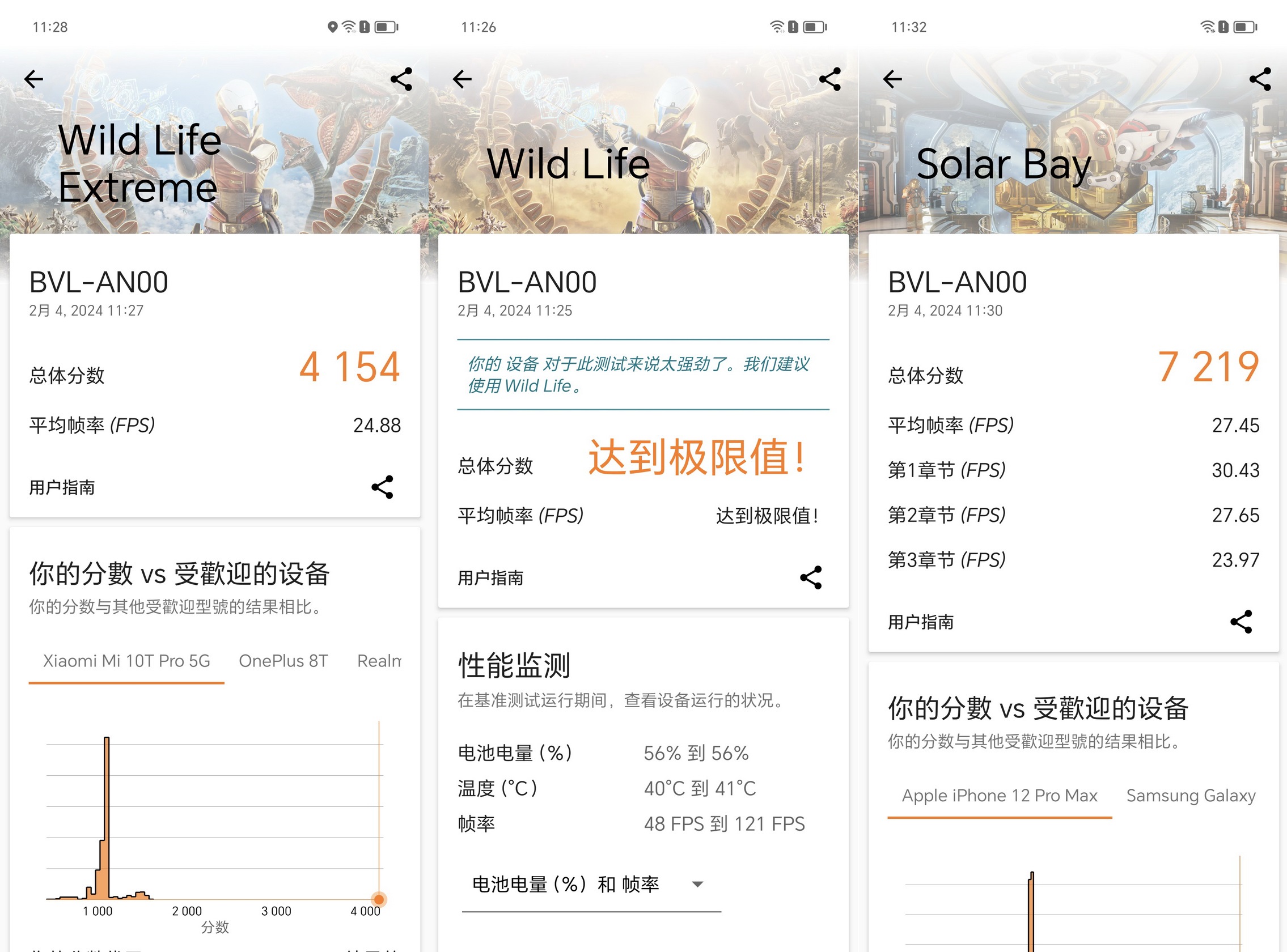Tap Wi-Fi icon in Solar Bay status bar
The width and height of the screenshot is (1287, 952).
[1208, 27]
